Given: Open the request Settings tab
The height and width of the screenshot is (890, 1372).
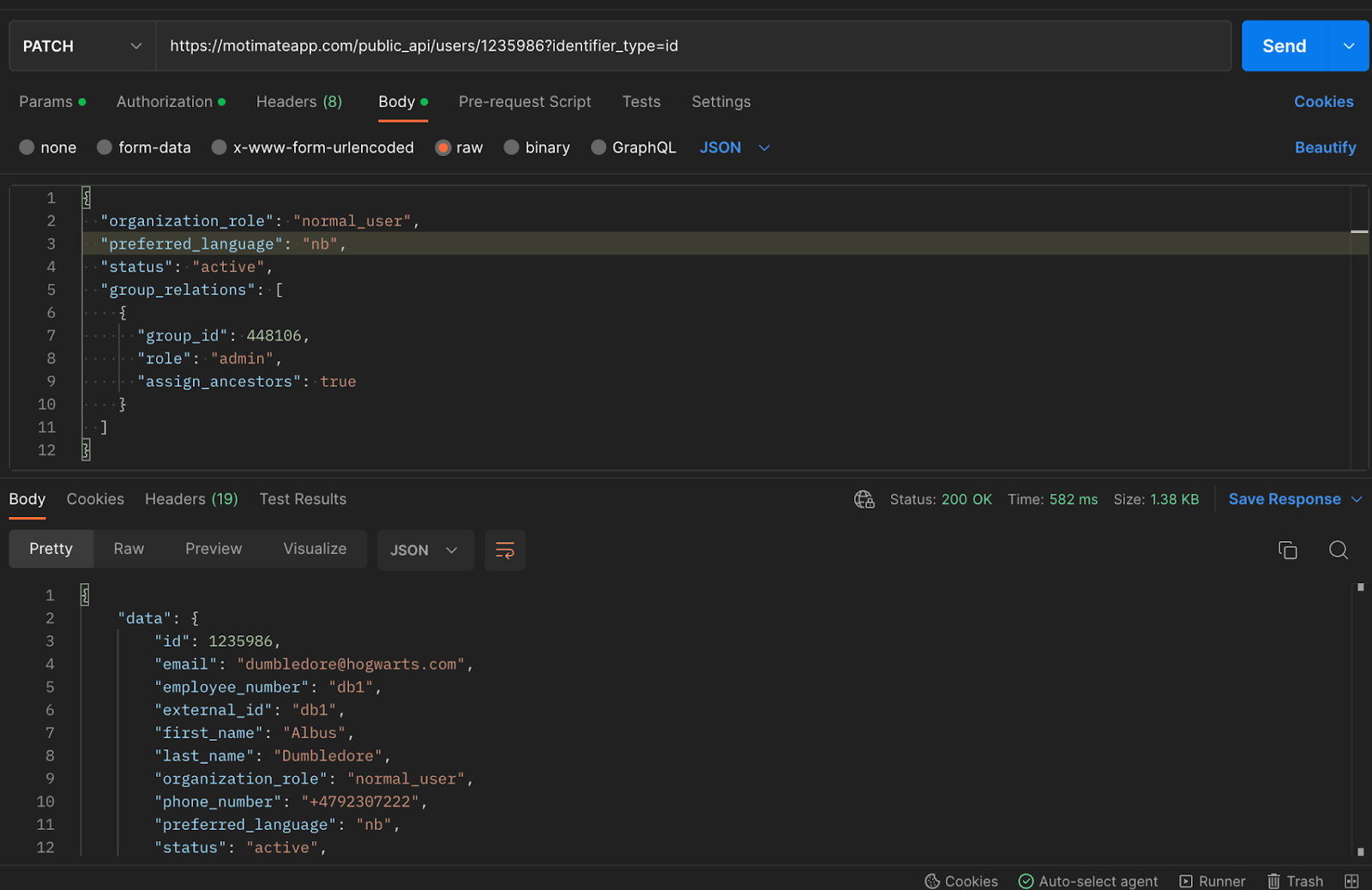Looking at the screenshot, I should (721, 102).
